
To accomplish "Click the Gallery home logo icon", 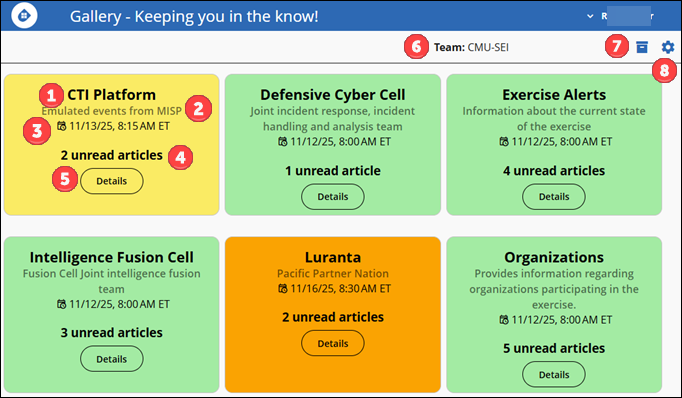I will [x=24, y=16].
